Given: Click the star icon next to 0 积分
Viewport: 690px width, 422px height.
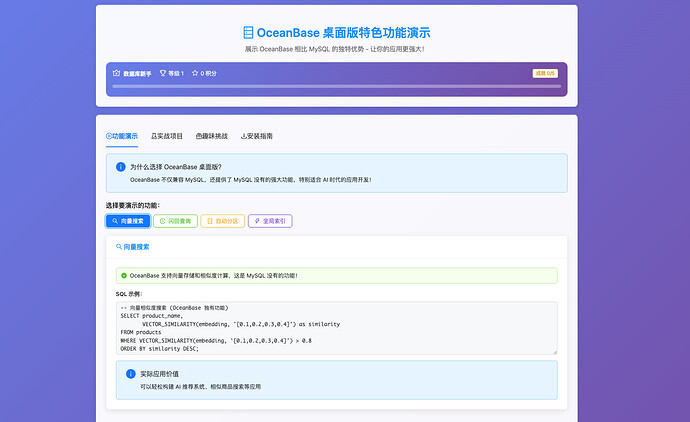Looking at the screenshot, I should tap(195, 73).
